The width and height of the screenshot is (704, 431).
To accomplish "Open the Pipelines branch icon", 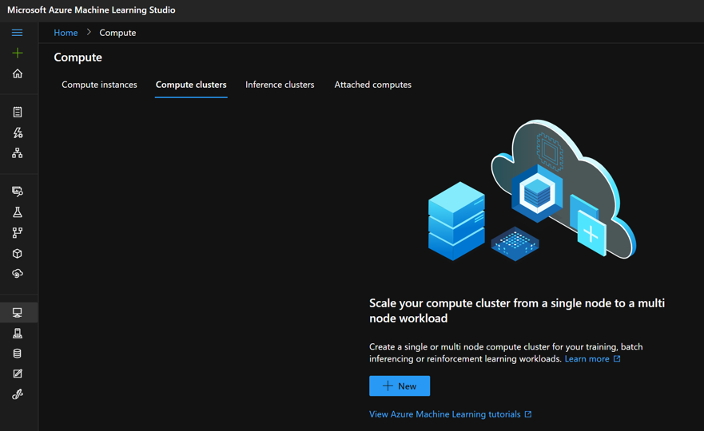I will coord(17,233).
